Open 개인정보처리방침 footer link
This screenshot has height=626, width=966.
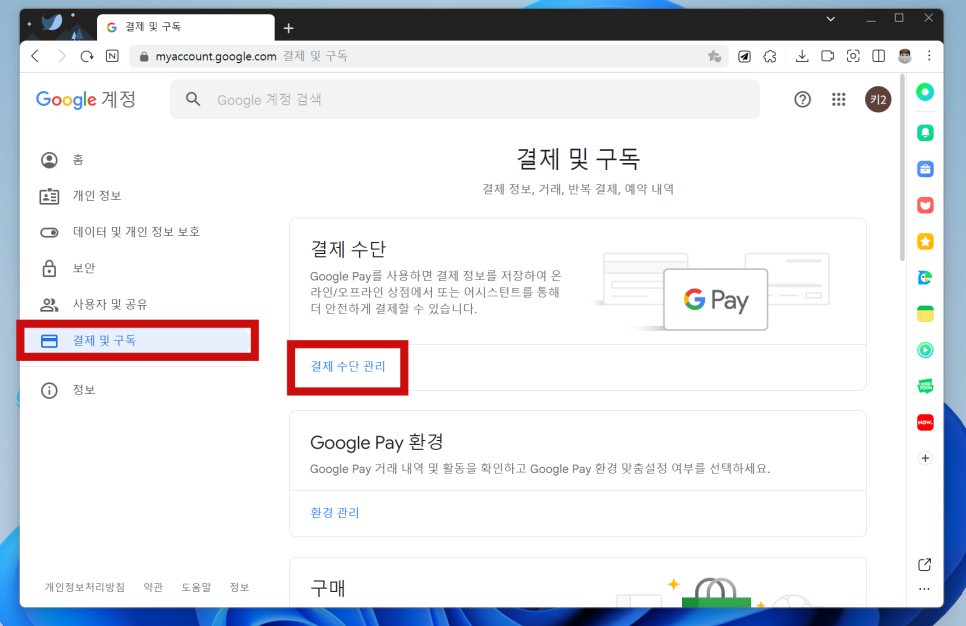click(84, 587)
